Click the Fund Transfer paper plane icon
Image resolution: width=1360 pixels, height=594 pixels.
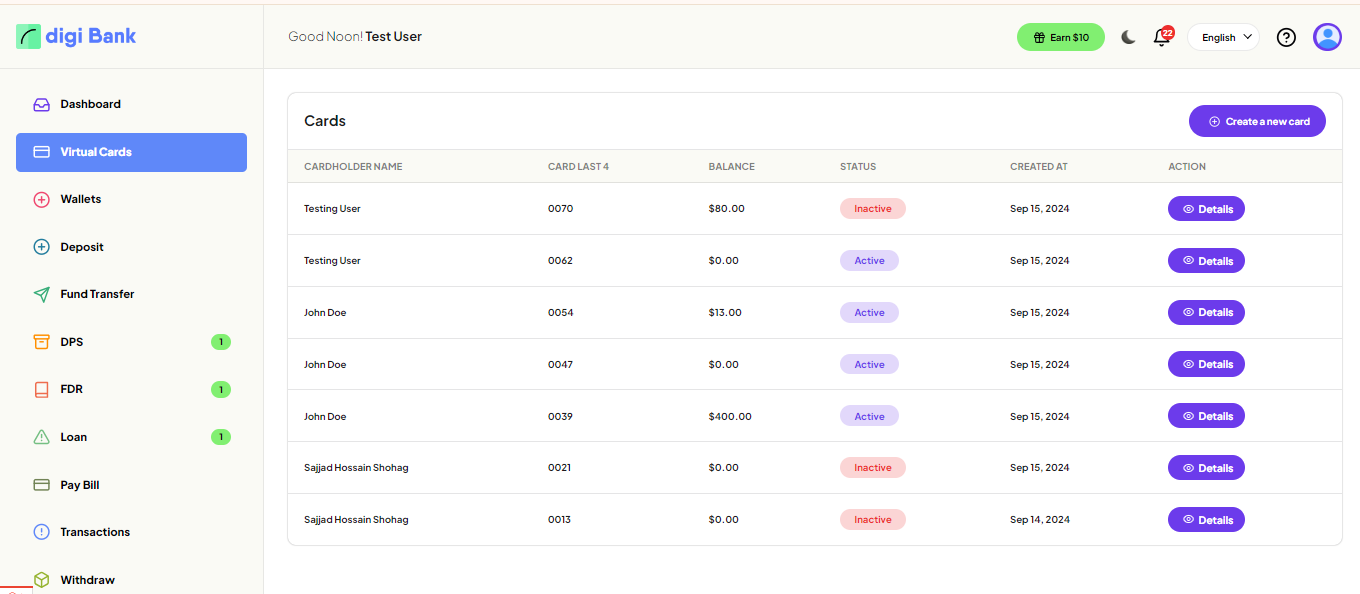[42, 295]
